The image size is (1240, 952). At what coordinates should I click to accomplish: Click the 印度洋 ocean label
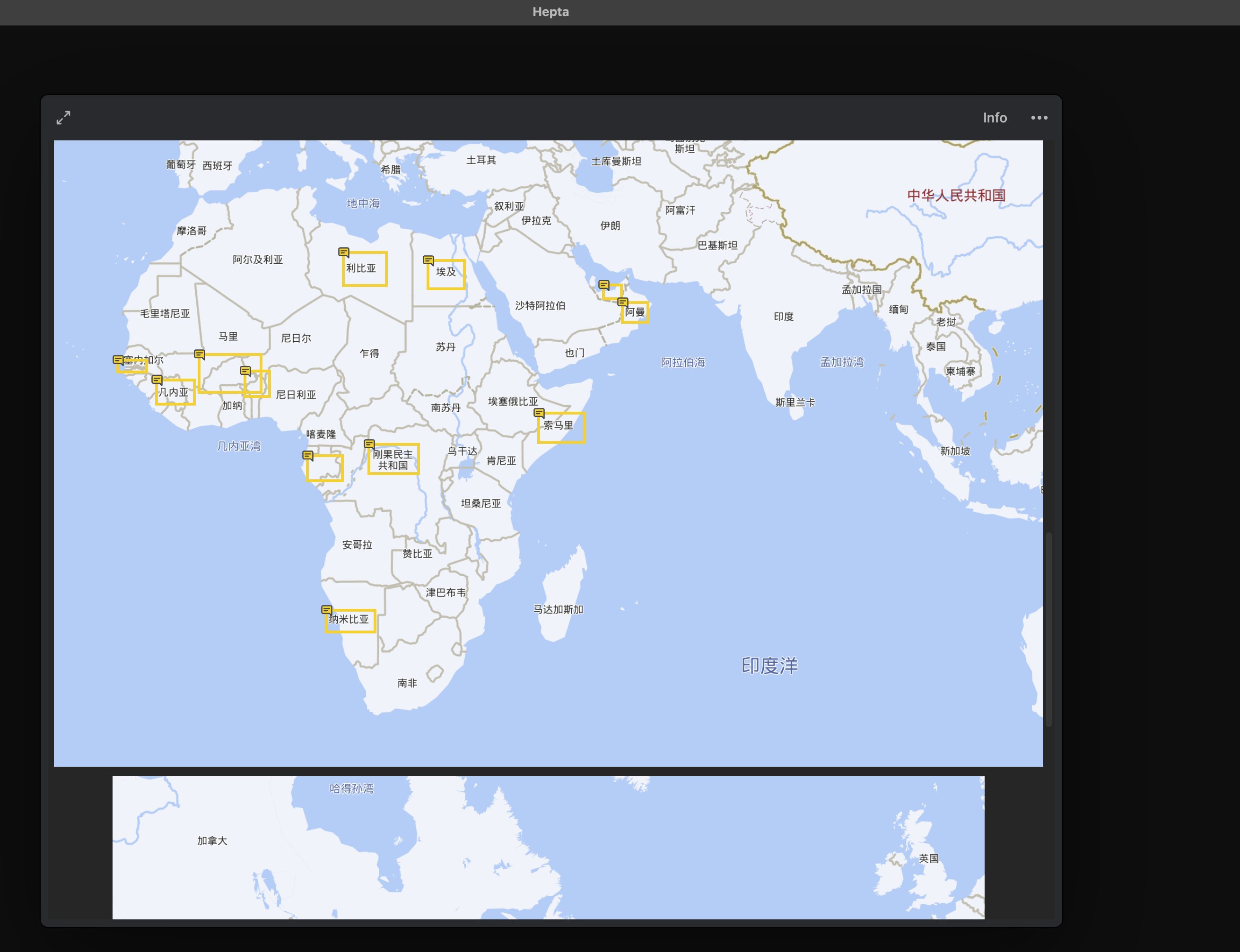pyautogui.click(x=769, y=665)
